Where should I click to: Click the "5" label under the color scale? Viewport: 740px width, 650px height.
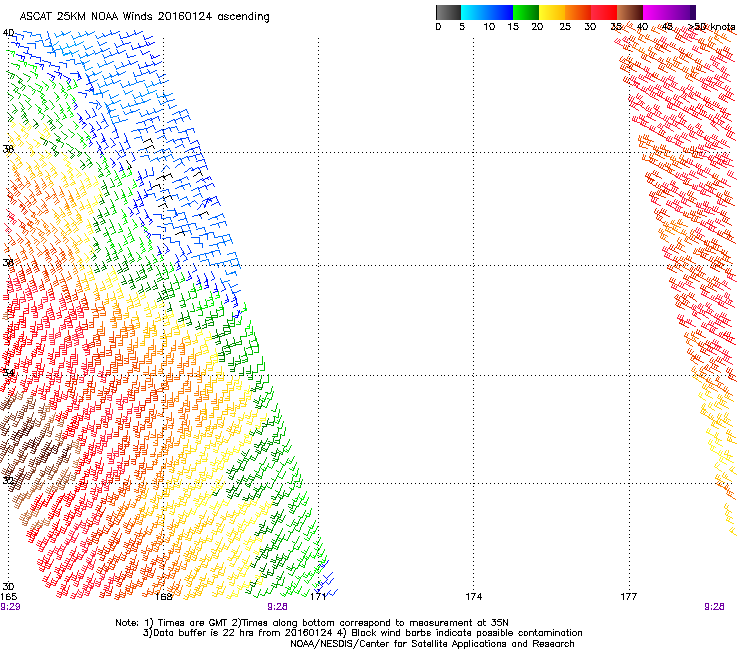point(462,27)
